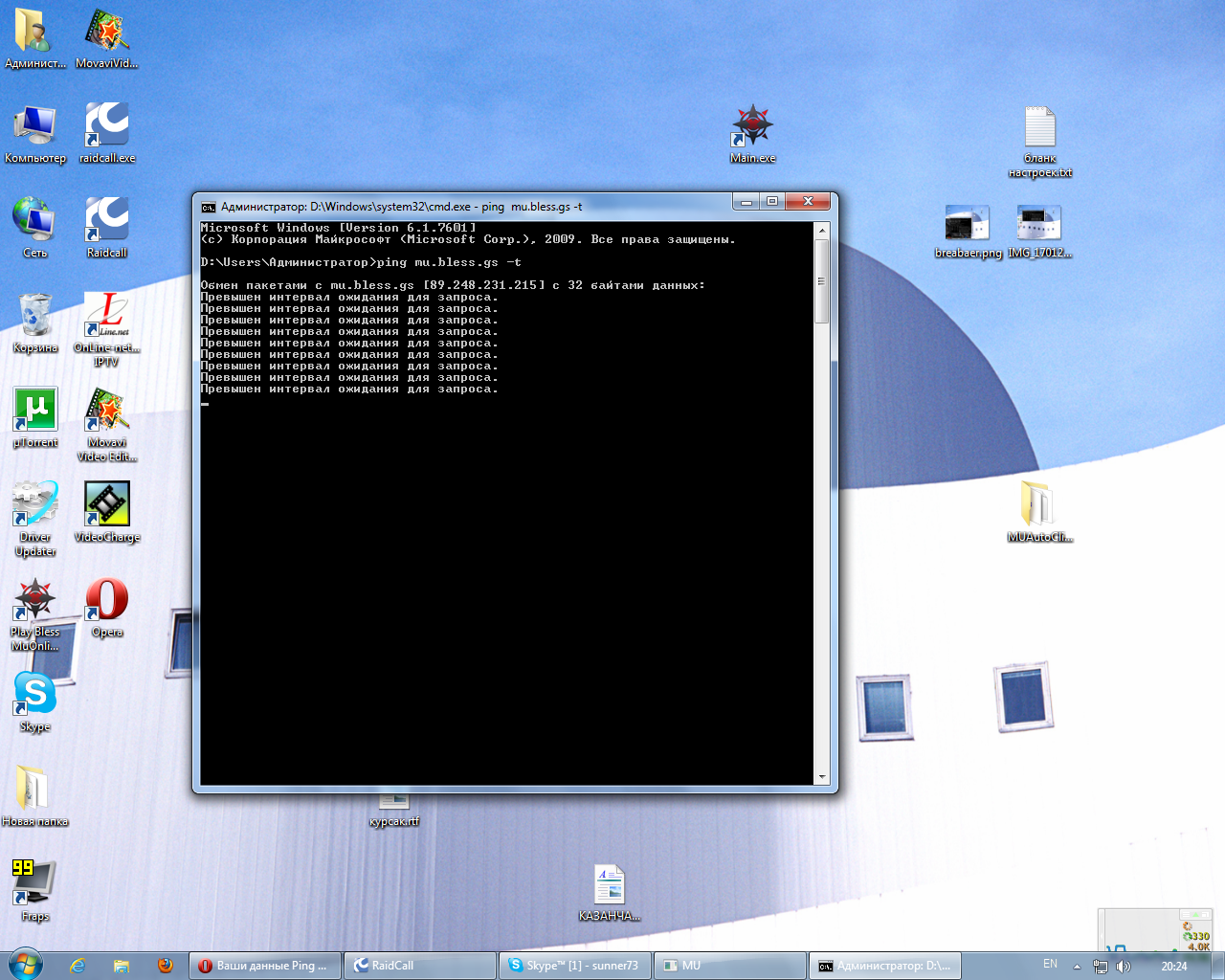Click the cmd scrollbar up arrow

pyautogui.click(x=822, y=231)
